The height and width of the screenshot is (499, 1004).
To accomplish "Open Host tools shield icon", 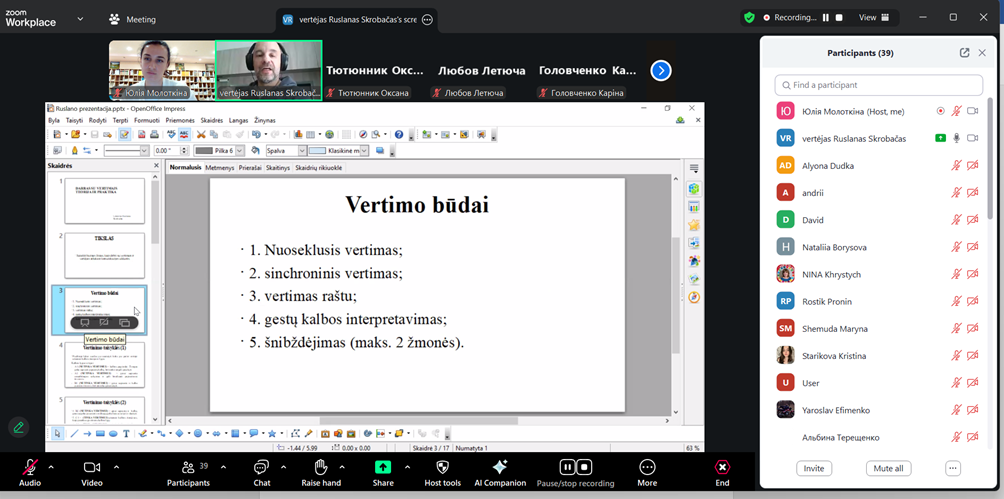I will pyautogui.click(x=442, y=468).
